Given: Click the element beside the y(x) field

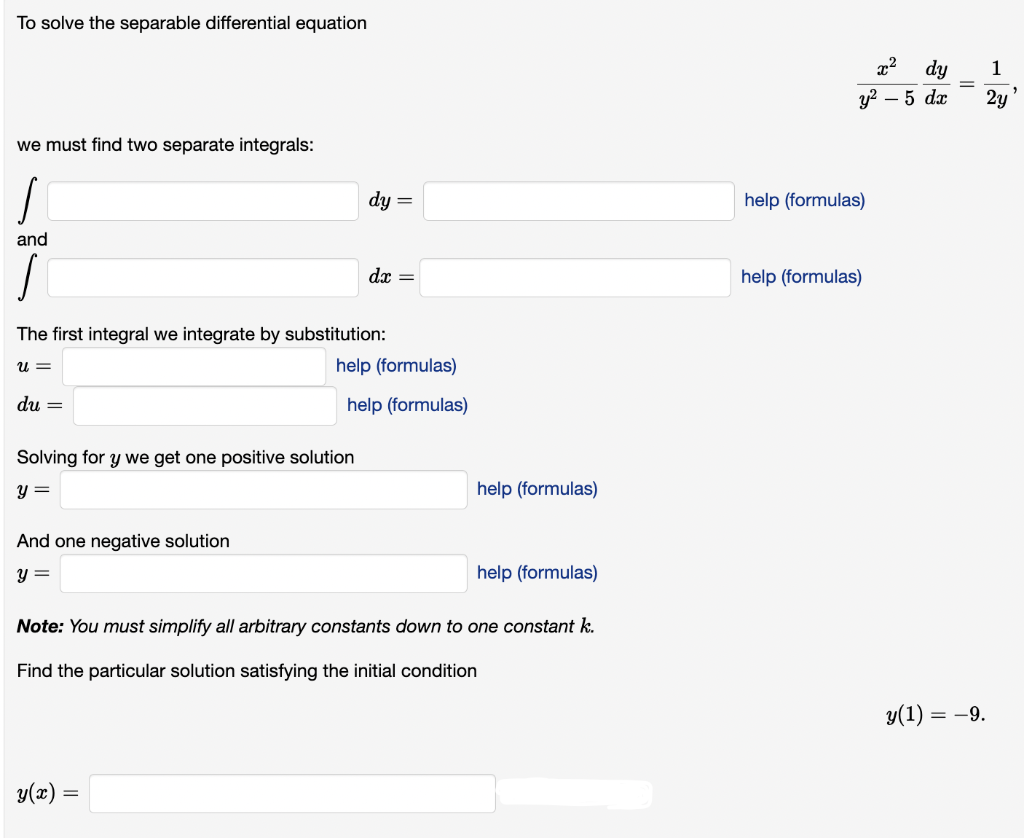Looking at the screenshot, I should (x=575, y=793).
